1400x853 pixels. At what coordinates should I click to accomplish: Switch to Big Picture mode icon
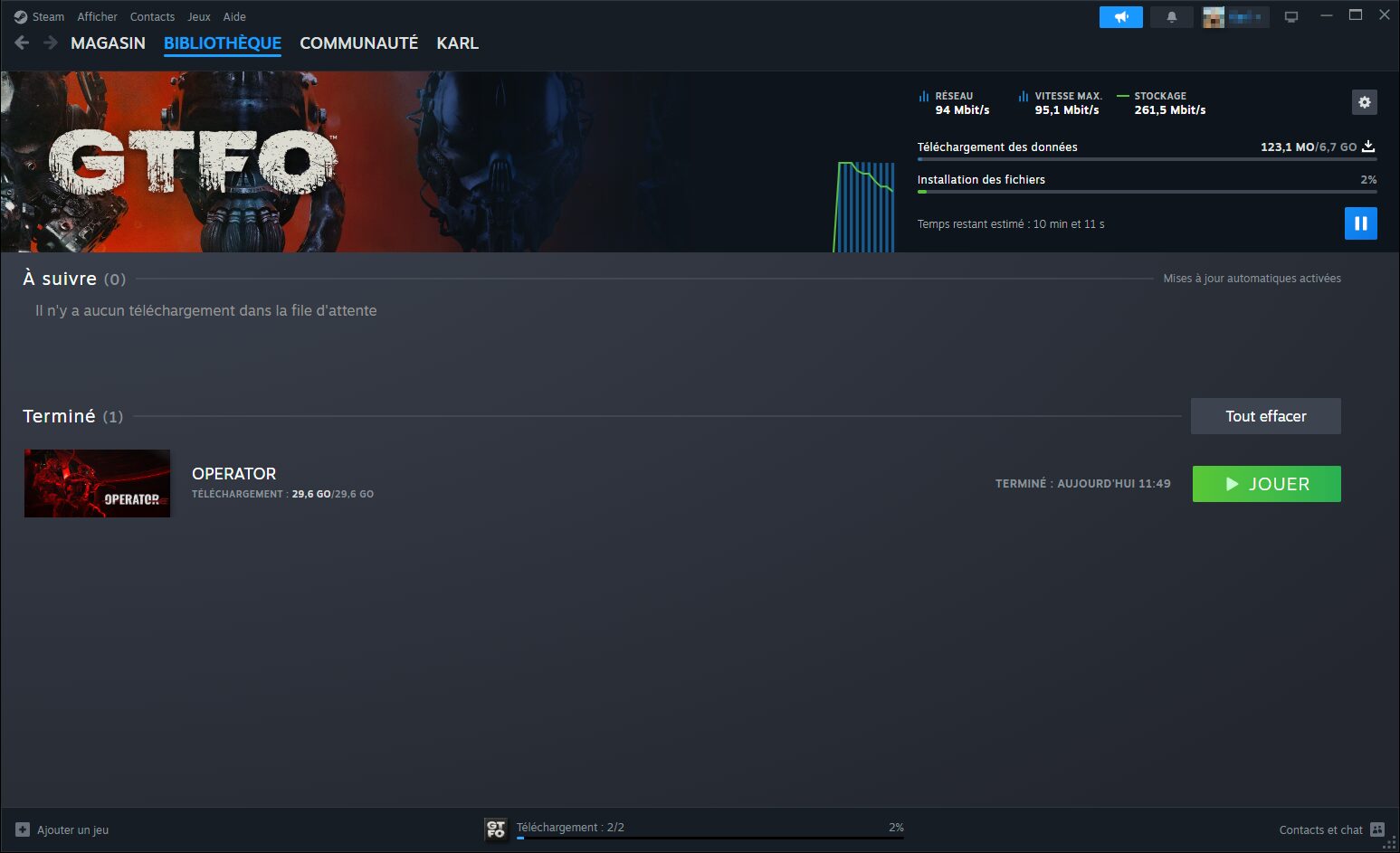(1291, 17)
